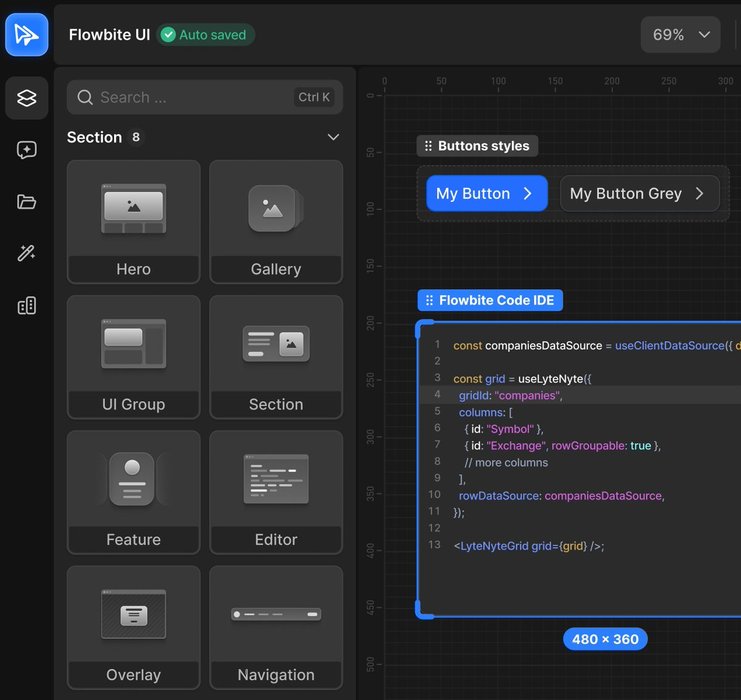Click the 480 × 360 size badge
741x700 pixels.
[605, 639]
